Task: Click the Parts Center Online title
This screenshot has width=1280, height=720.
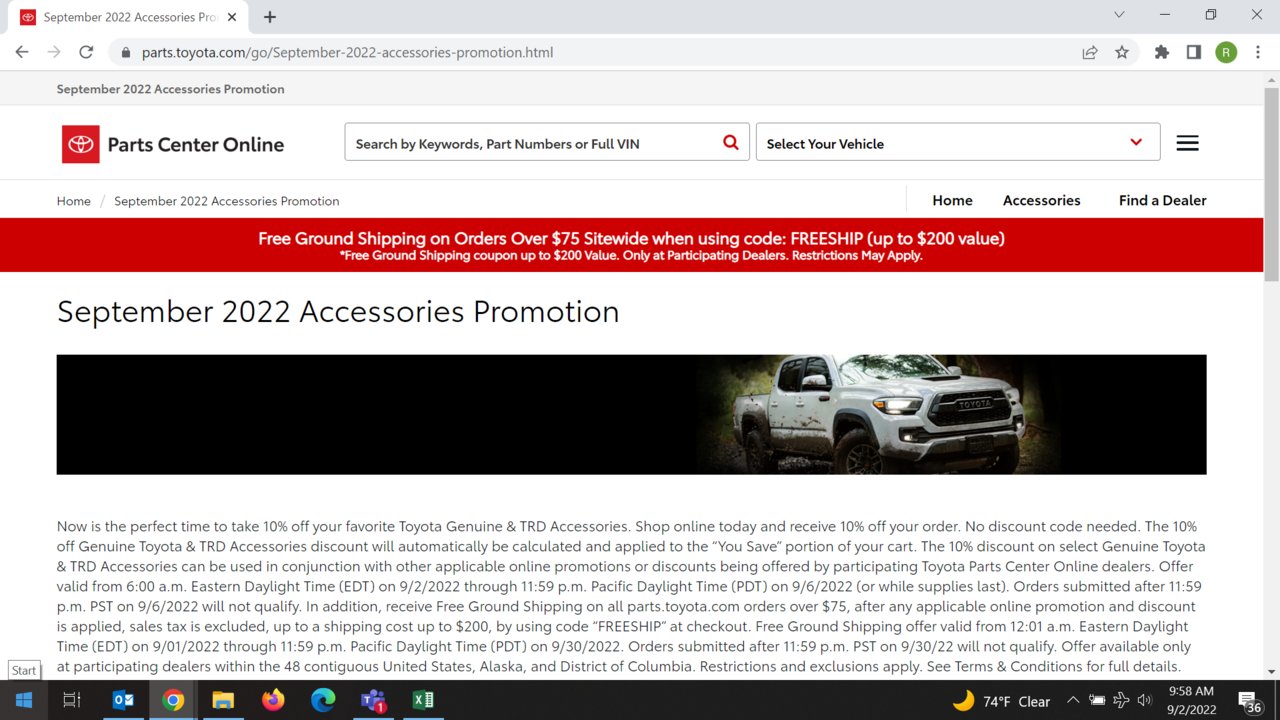Action: click(196, 144)
